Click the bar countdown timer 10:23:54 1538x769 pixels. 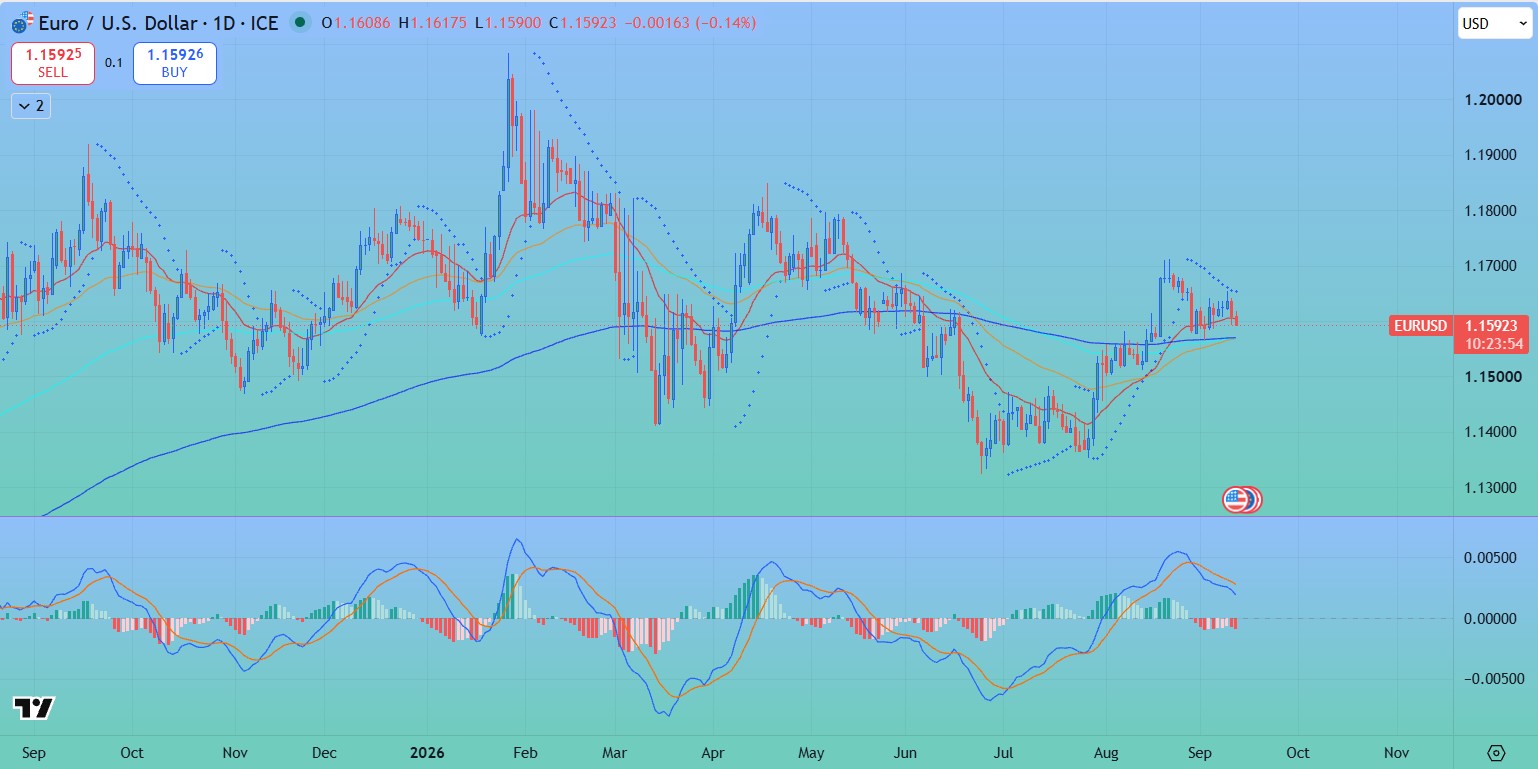(x=1494, y=343)
